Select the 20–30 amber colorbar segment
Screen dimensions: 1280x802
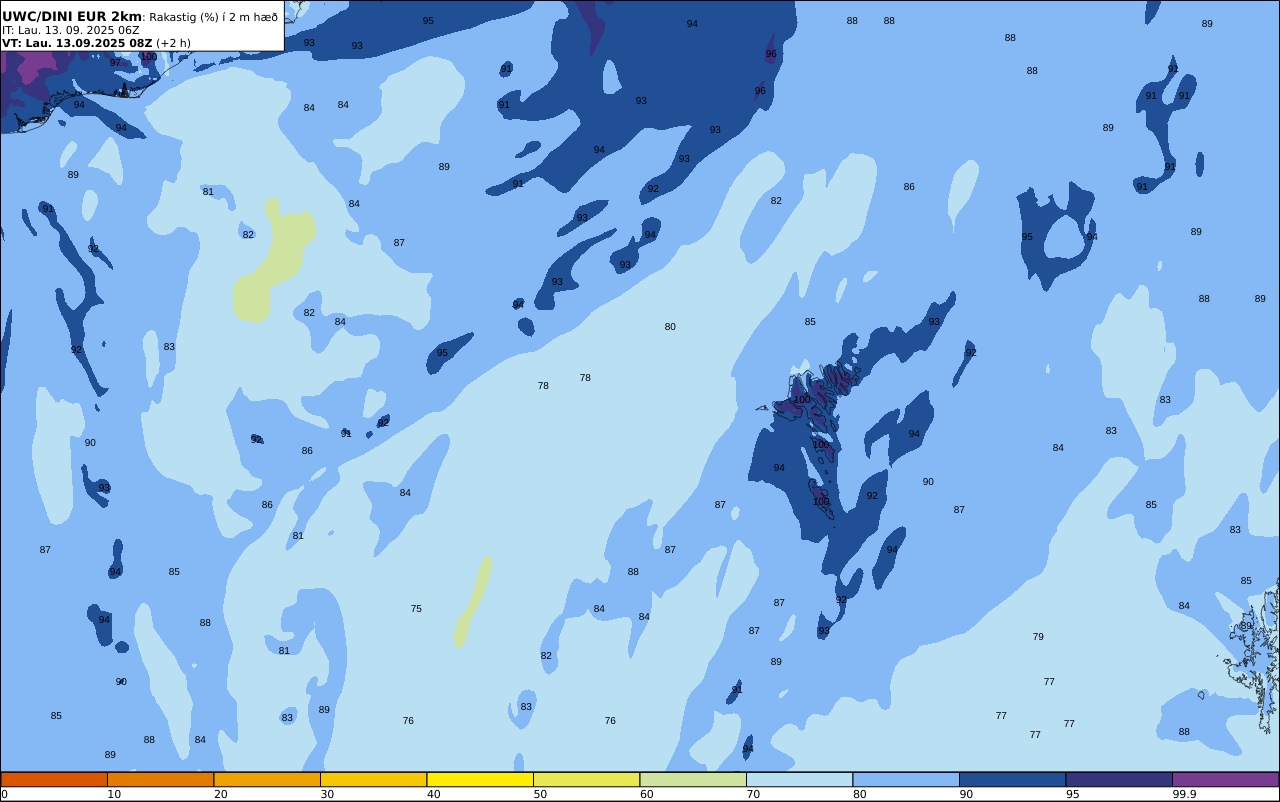267,779
